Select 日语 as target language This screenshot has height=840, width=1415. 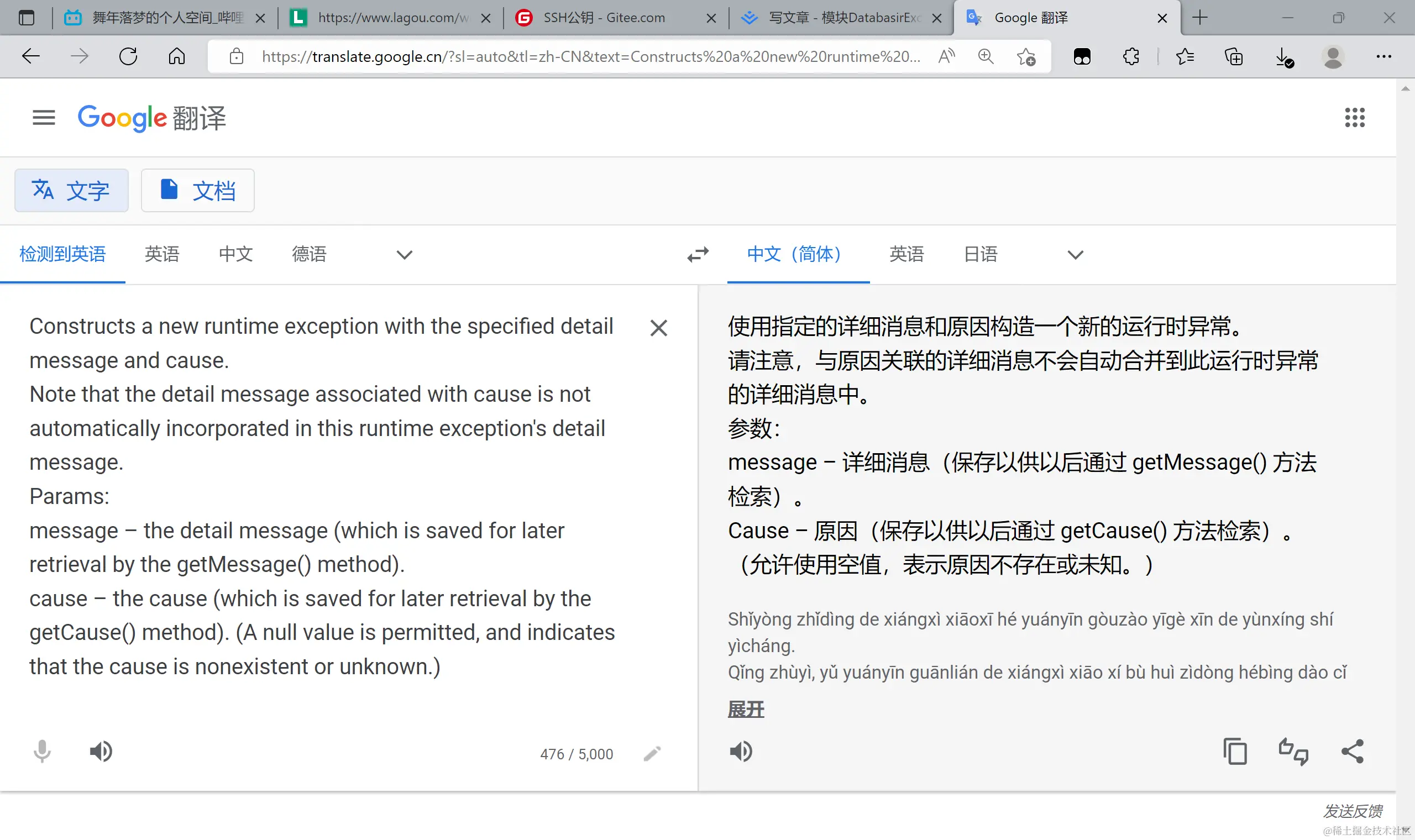[x=981, y=254]
